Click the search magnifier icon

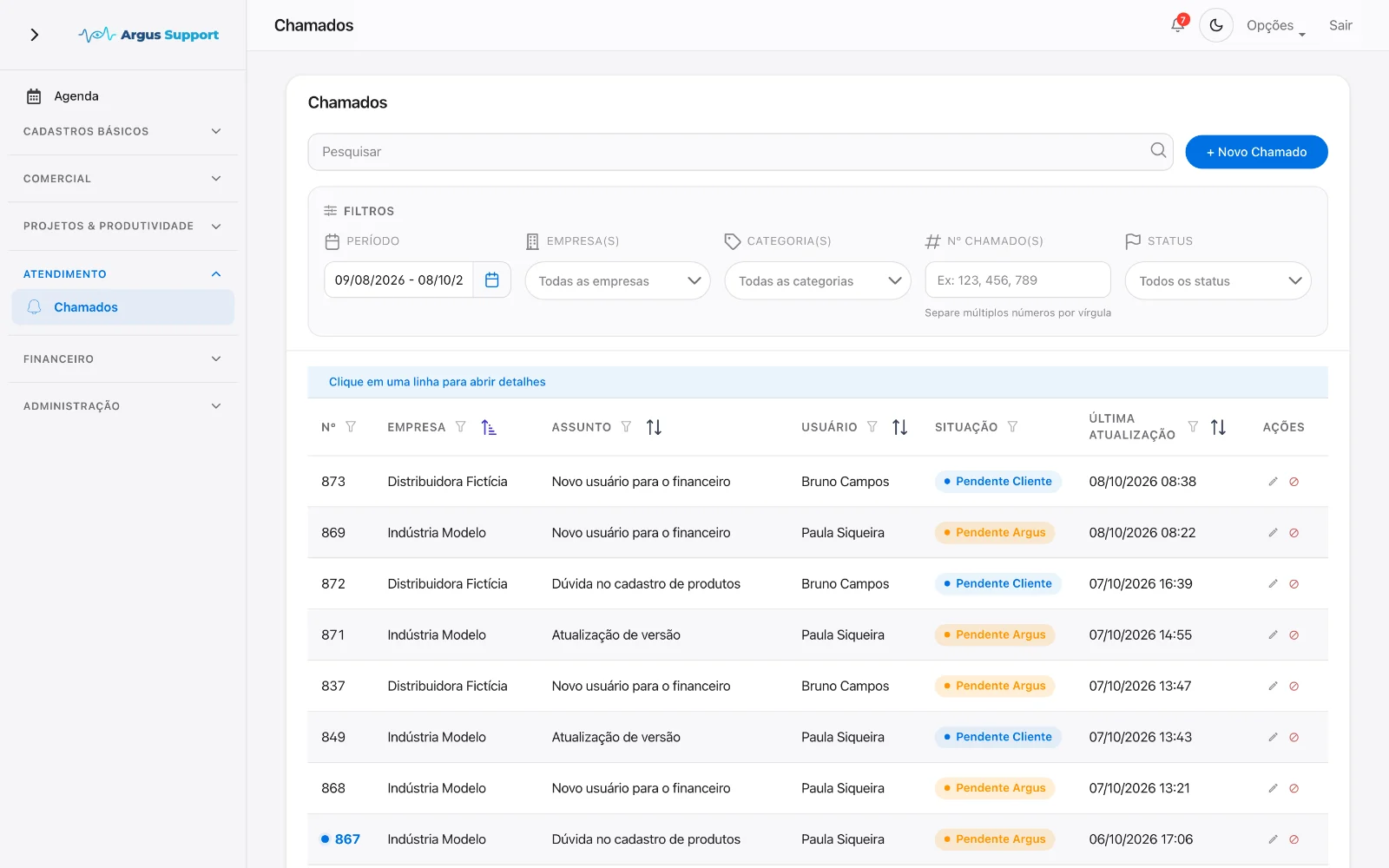coord(1158,150)
